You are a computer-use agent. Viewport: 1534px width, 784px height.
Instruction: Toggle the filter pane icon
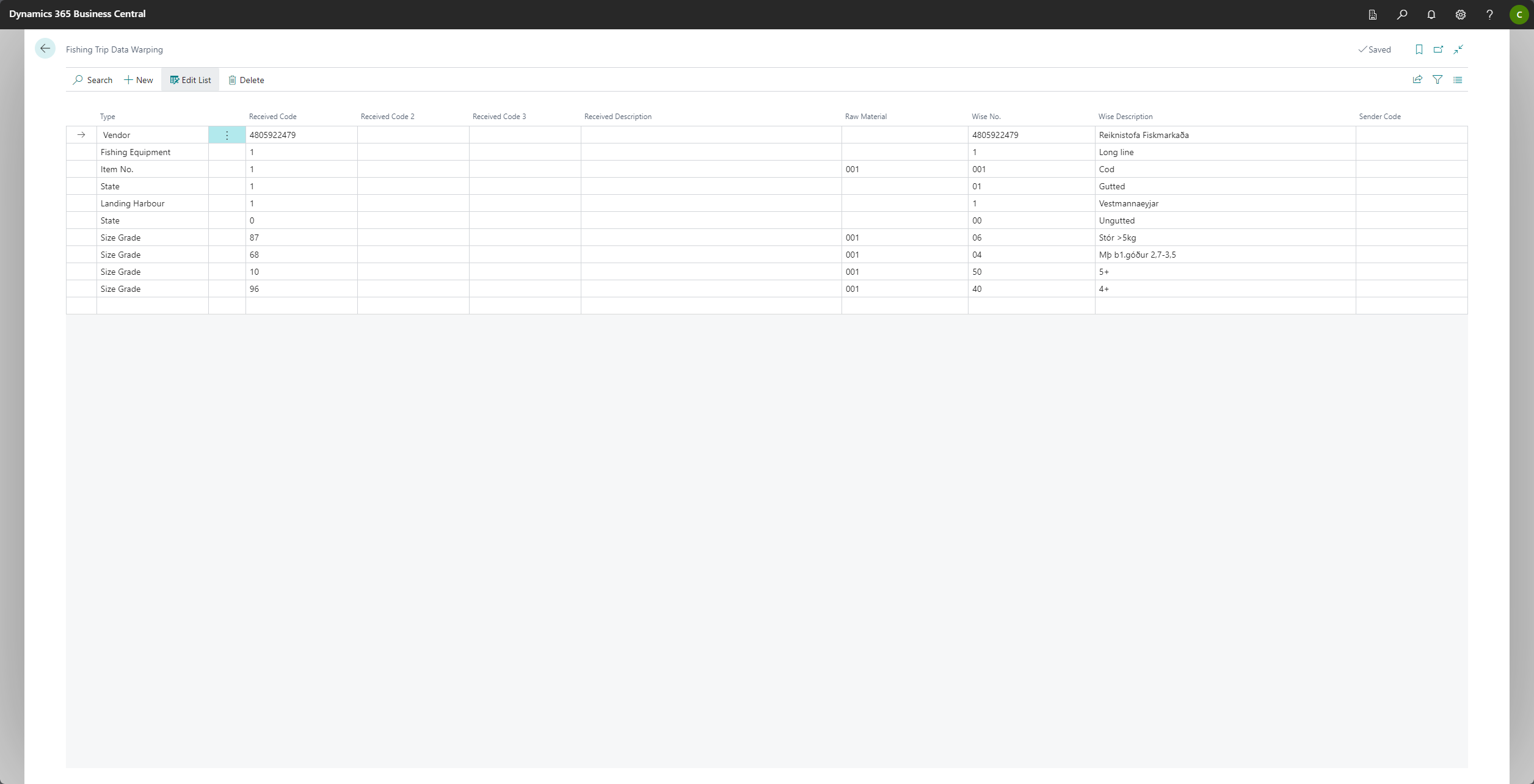pyautogui.click(x=1438, y=79)
